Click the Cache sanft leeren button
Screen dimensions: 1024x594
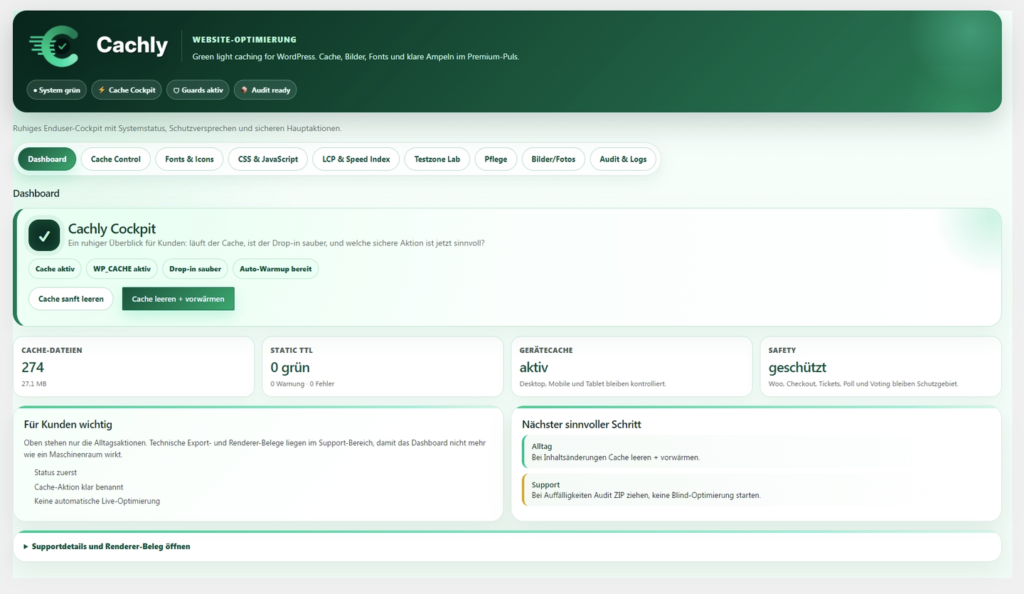tap(71, 299)
